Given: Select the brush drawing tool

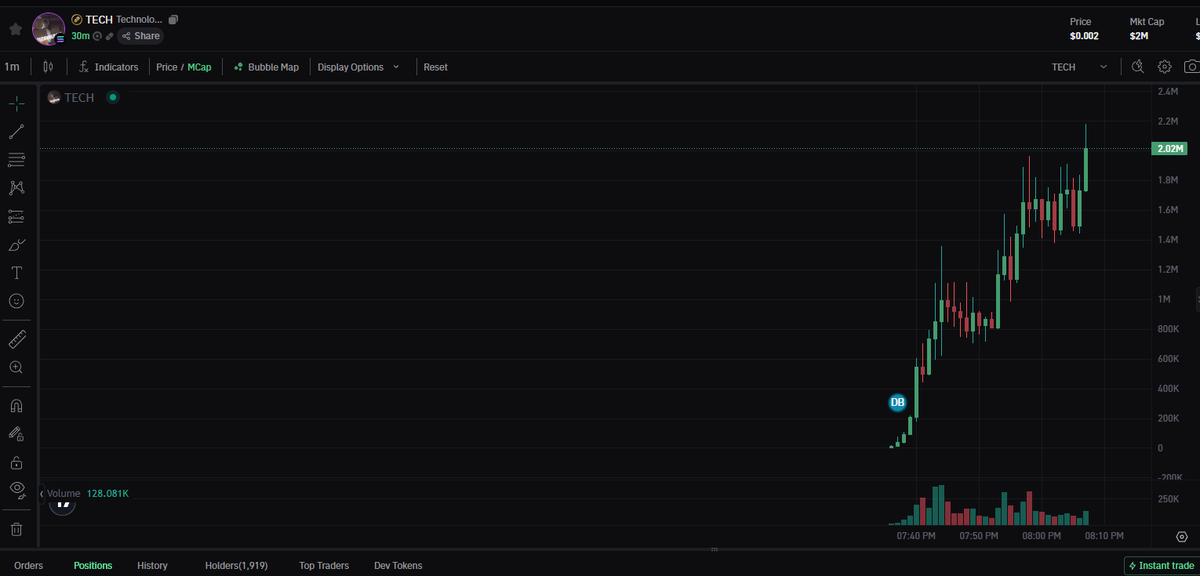Looking at the screenshot, I should 17,244.
